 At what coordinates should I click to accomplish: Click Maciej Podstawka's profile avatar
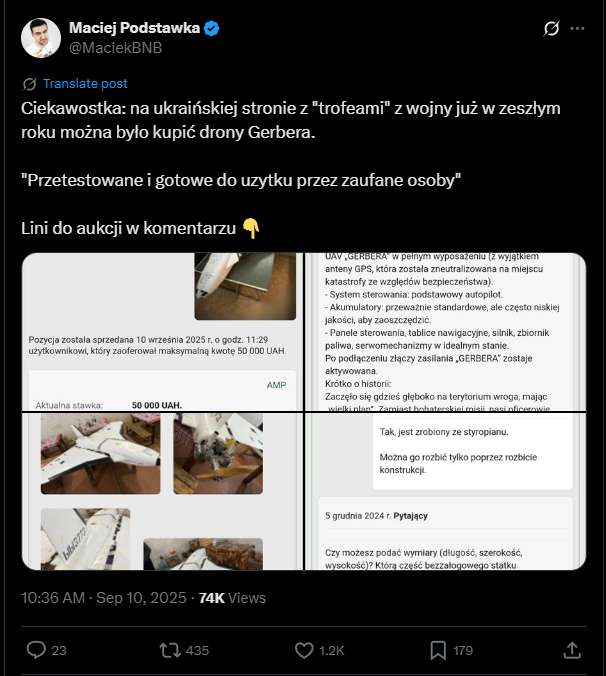pyautogui.click(x=41, y=37)
